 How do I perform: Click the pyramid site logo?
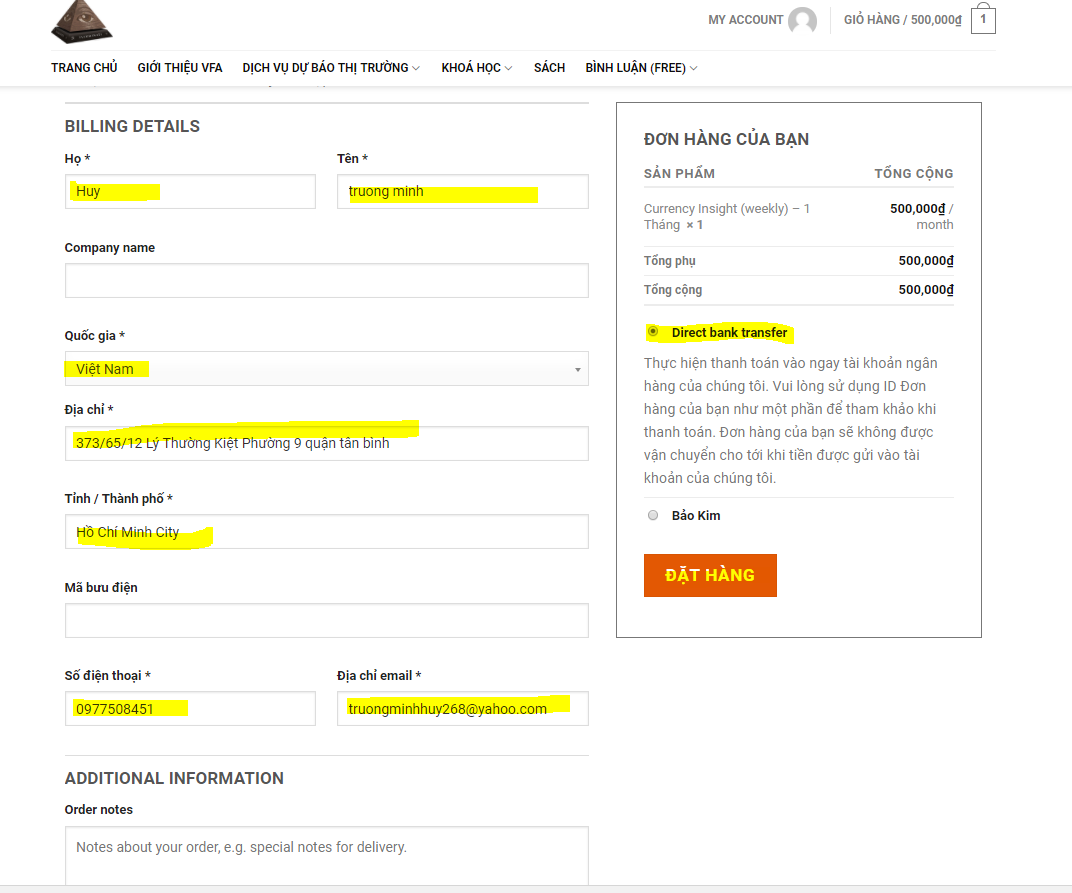click(82, 22)
